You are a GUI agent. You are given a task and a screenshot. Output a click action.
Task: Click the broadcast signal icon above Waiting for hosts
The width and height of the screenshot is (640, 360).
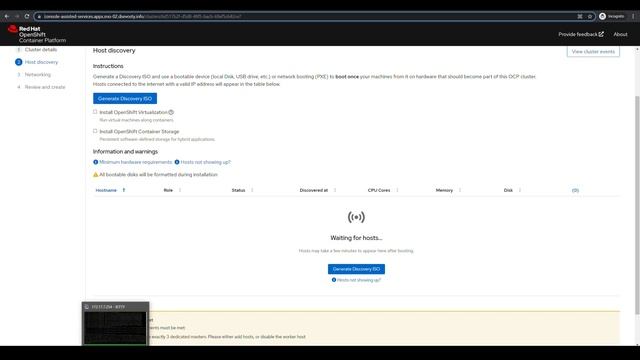(356, 217)
